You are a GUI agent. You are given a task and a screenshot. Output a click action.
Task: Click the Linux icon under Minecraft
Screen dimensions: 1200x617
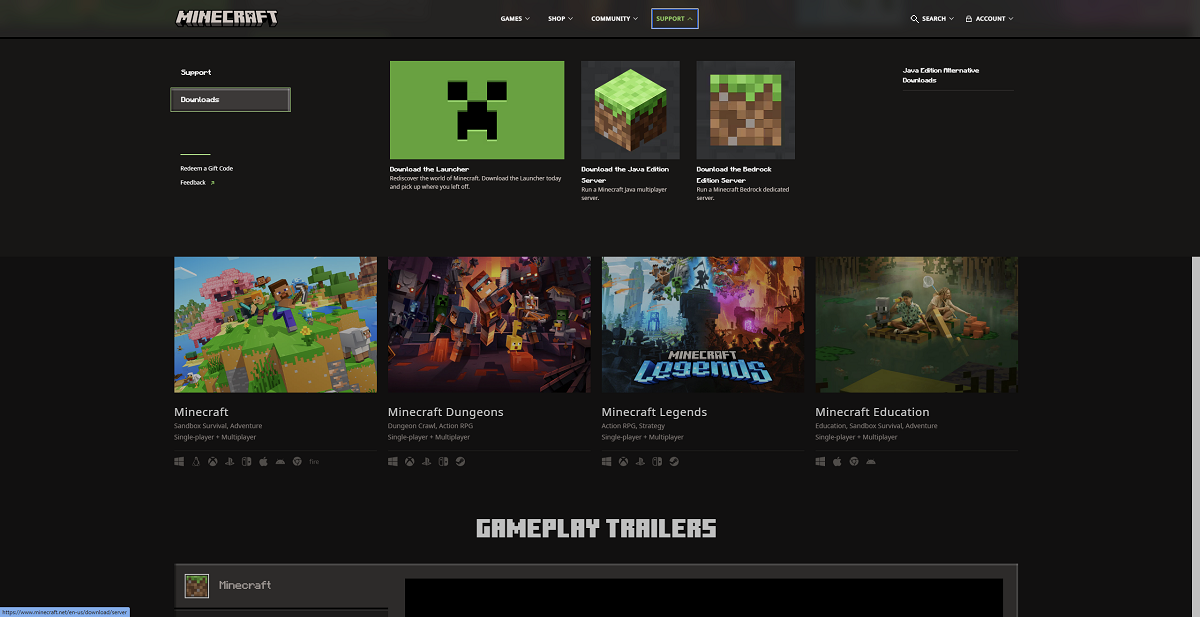click(x=196, y=461)
